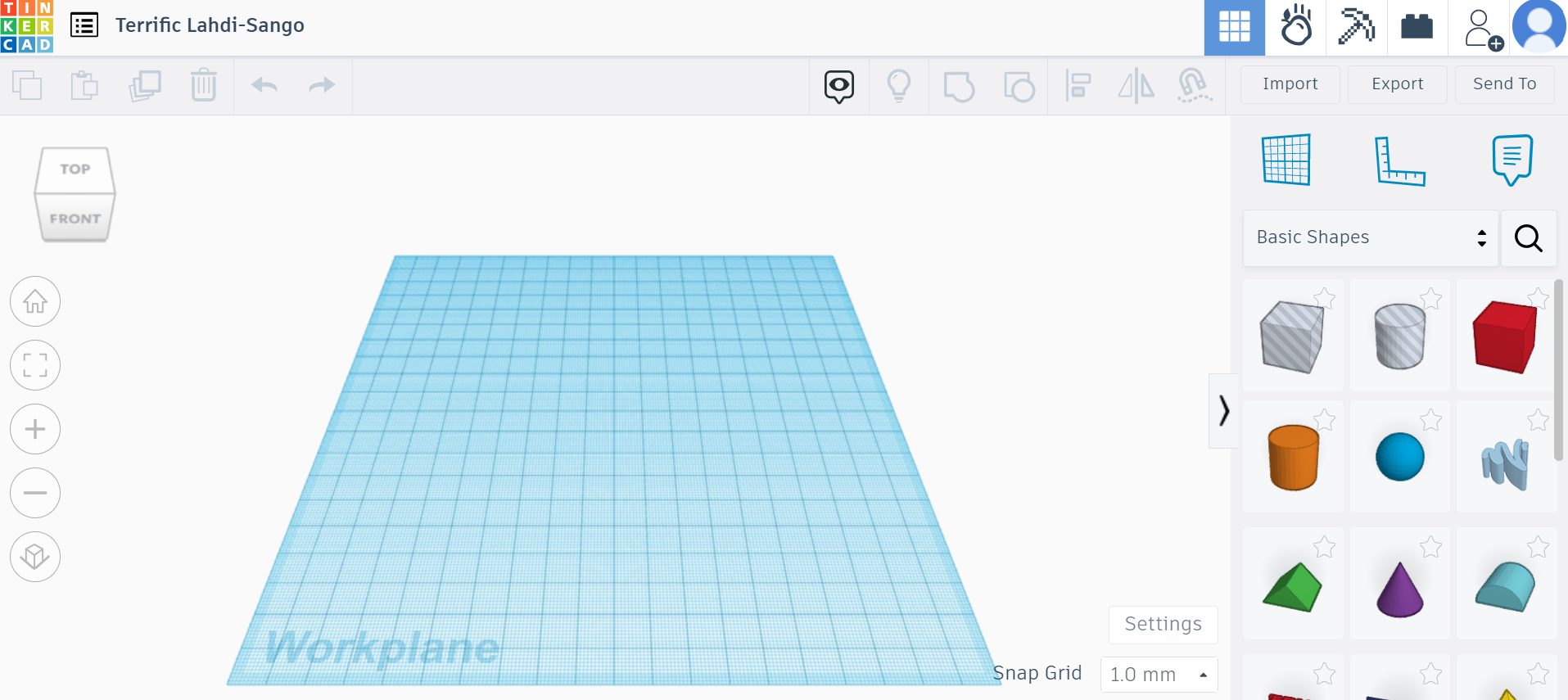Click the Export button

click(x=1398, y=84)
